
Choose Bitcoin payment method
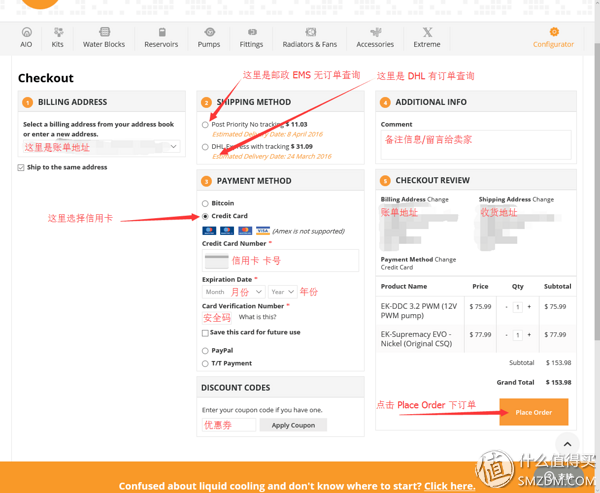click(205, 203)
